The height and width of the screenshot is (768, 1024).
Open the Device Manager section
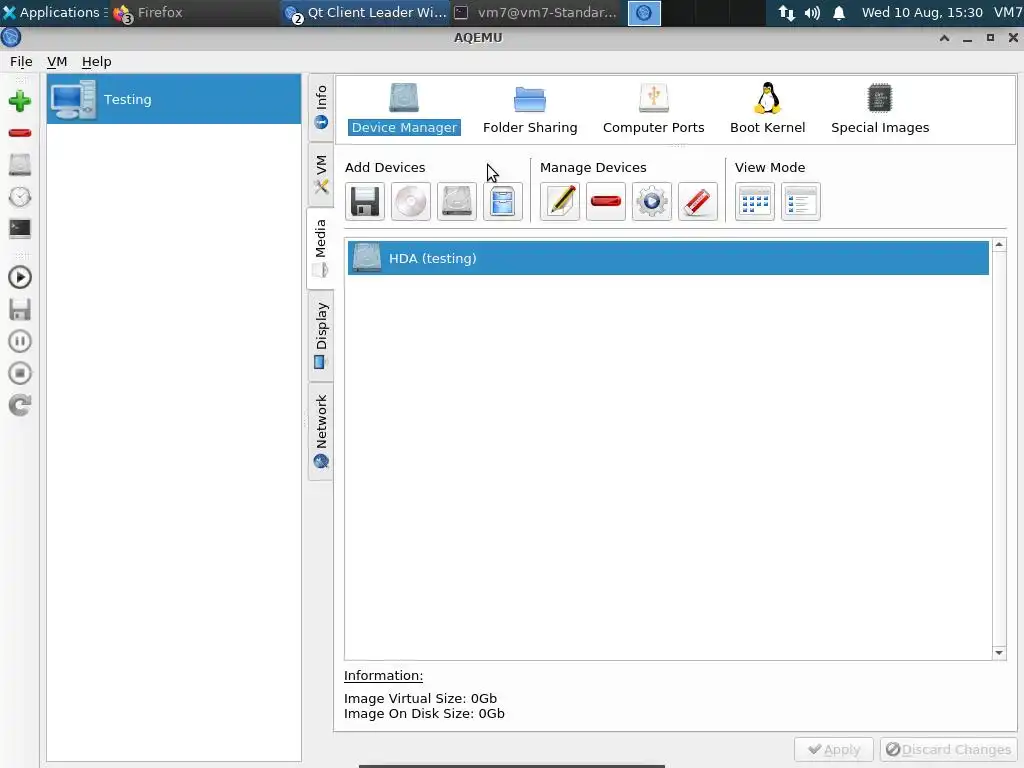click(404, 109)
